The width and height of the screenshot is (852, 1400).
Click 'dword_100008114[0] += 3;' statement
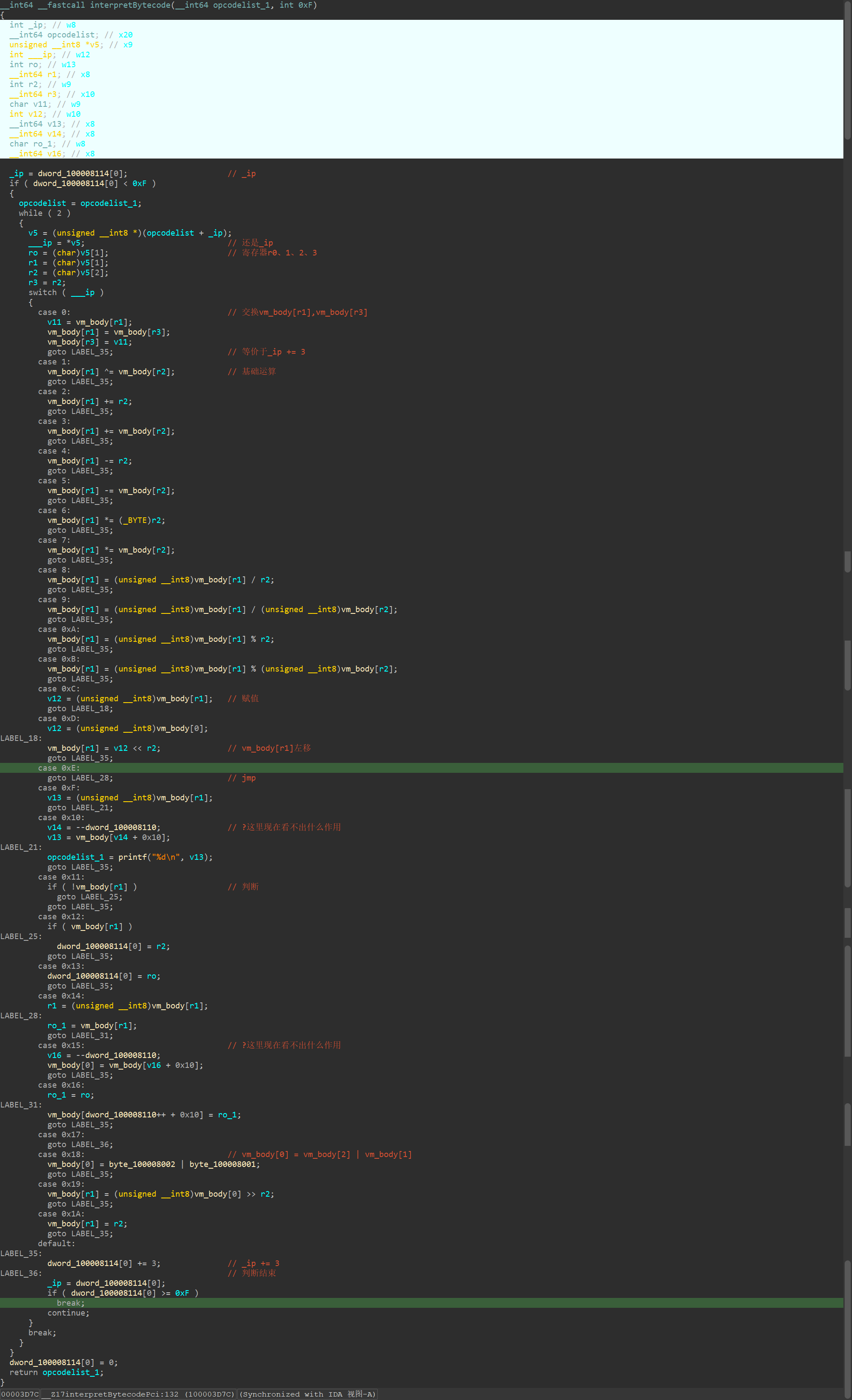pos(104,1263)
